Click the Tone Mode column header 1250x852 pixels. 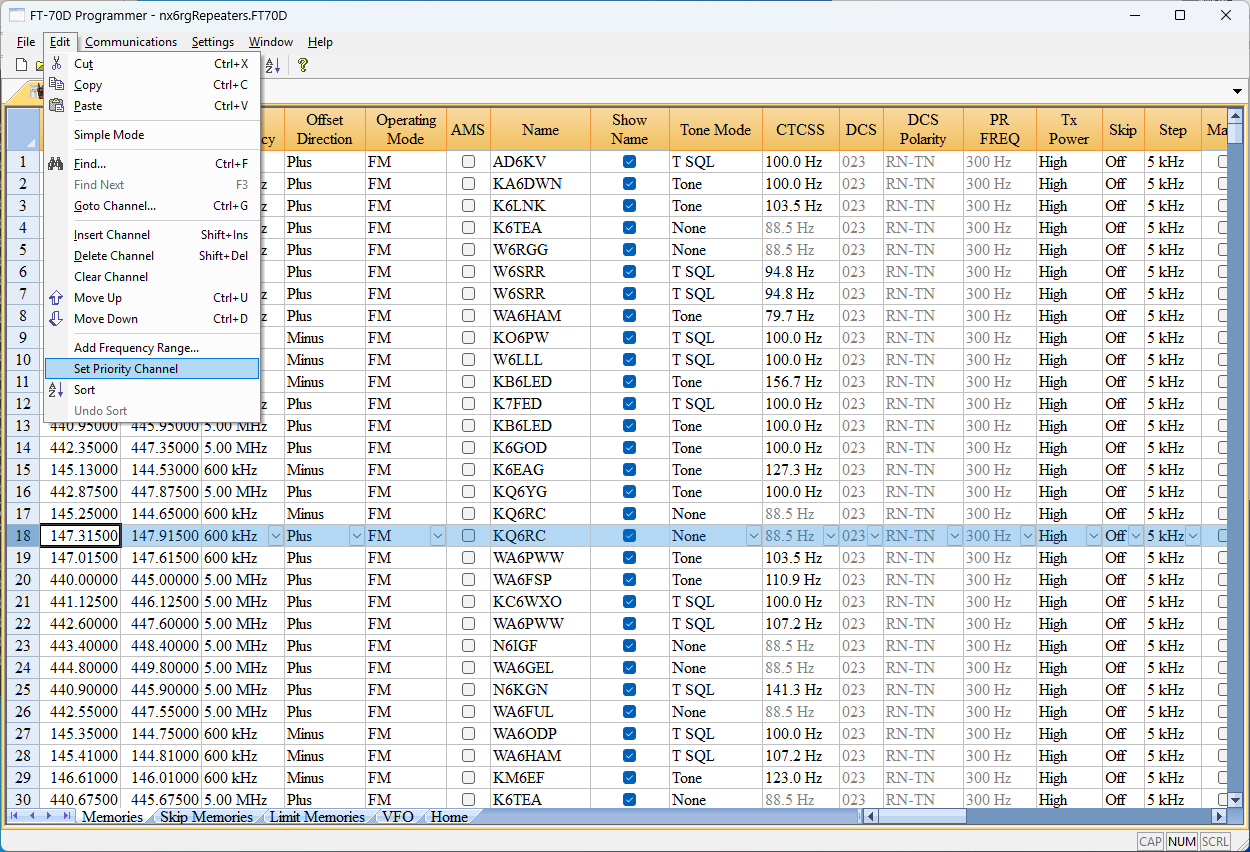point(716,129)
